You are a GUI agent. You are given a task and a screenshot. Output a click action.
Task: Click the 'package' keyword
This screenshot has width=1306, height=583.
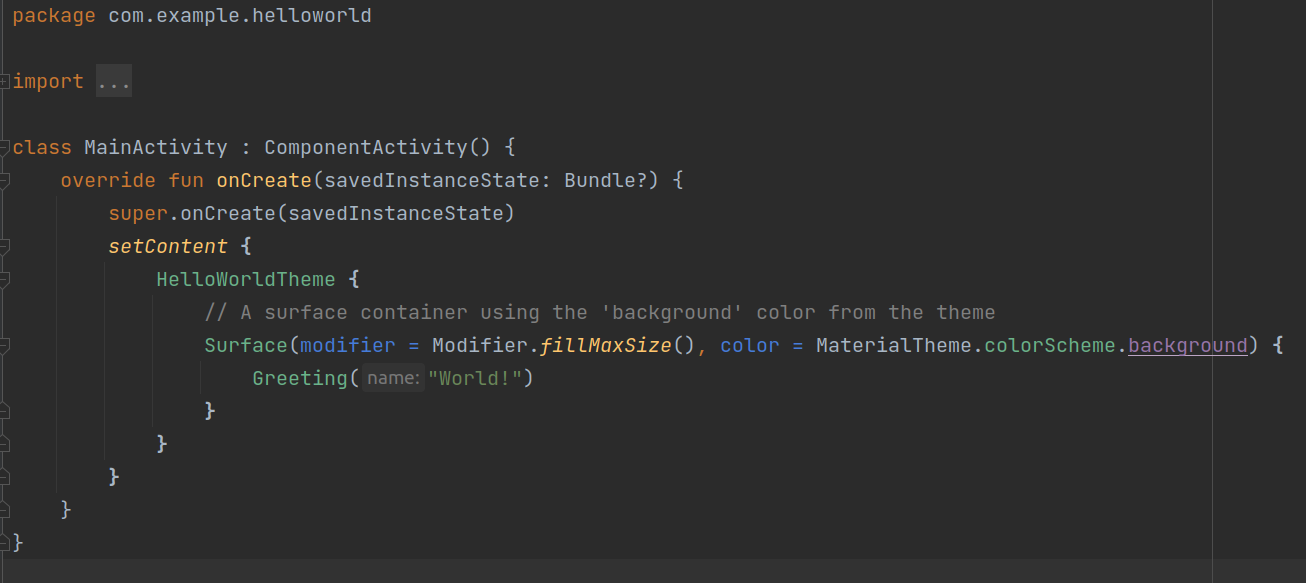coord(54,16)
